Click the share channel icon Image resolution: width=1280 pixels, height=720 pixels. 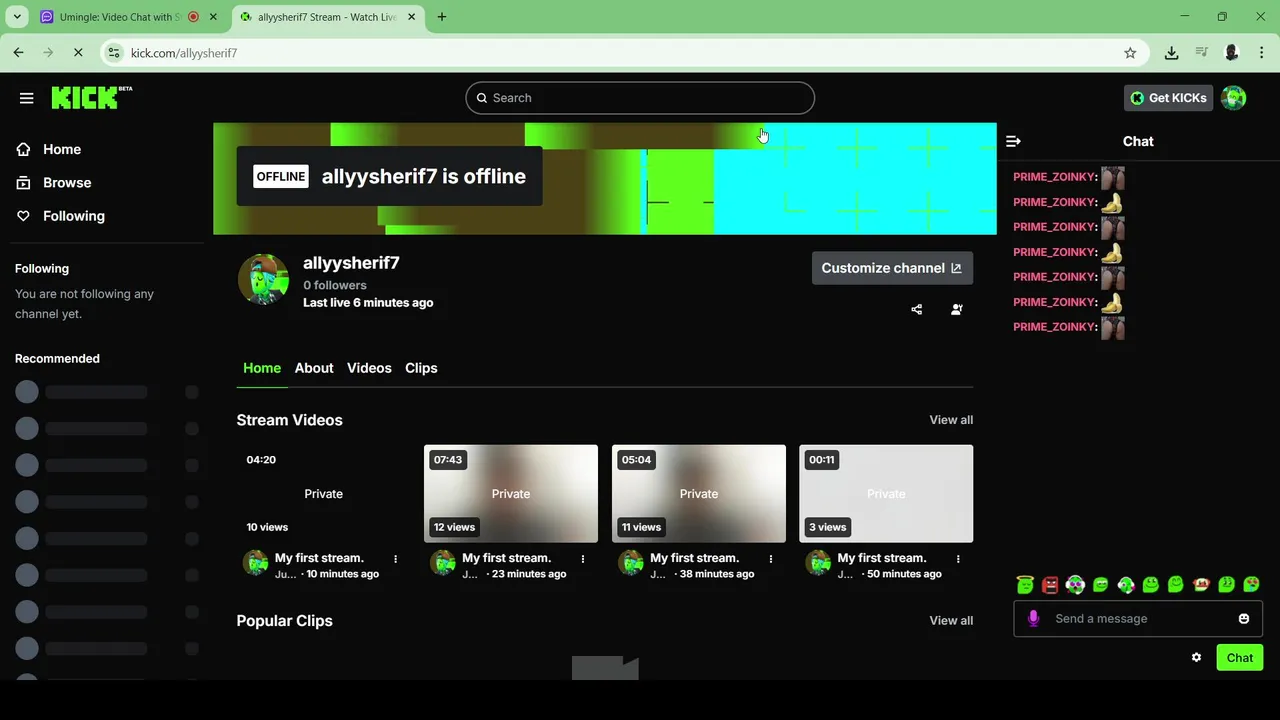pos(917,310)
